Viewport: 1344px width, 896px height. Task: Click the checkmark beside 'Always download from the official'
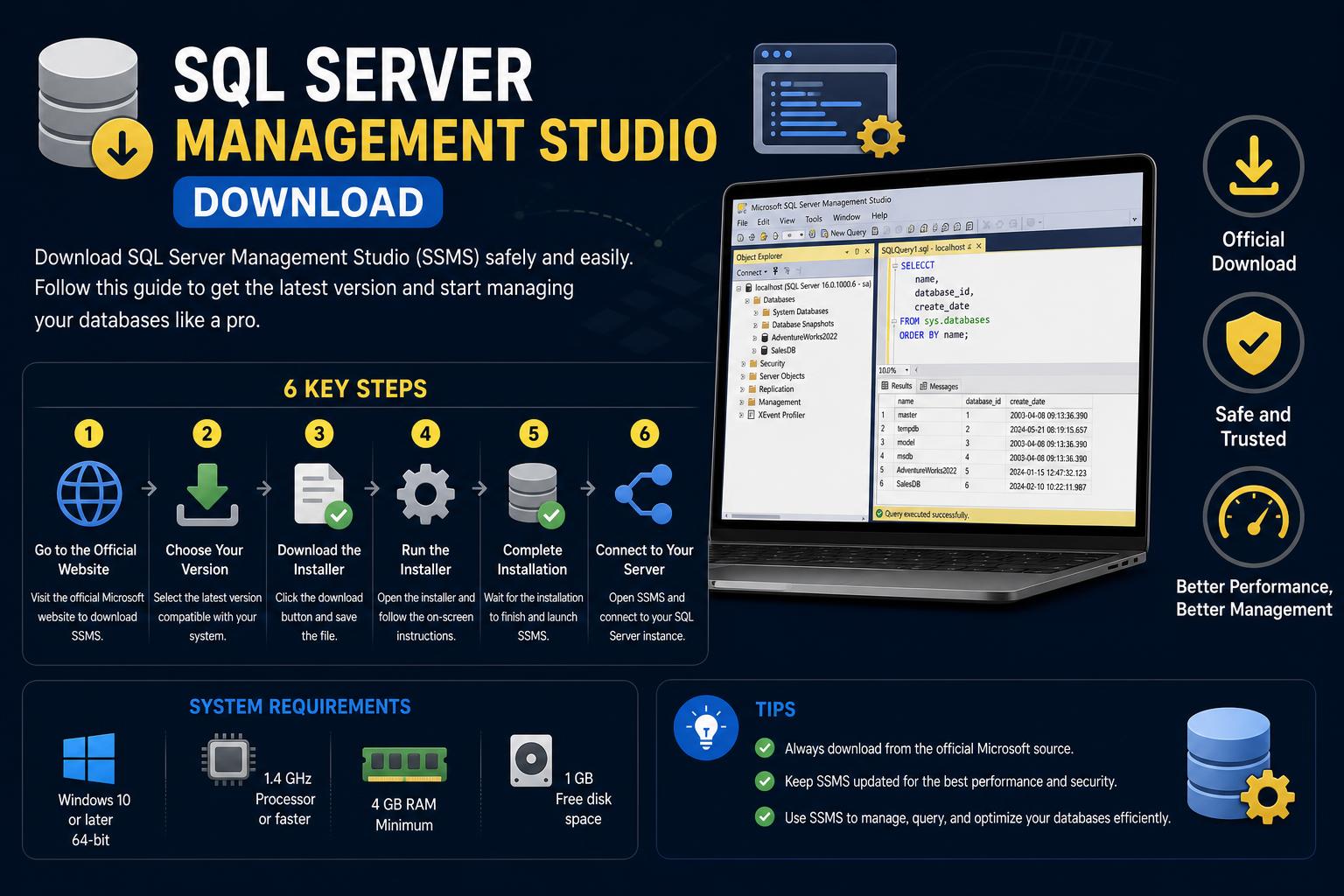pos(765,748)
